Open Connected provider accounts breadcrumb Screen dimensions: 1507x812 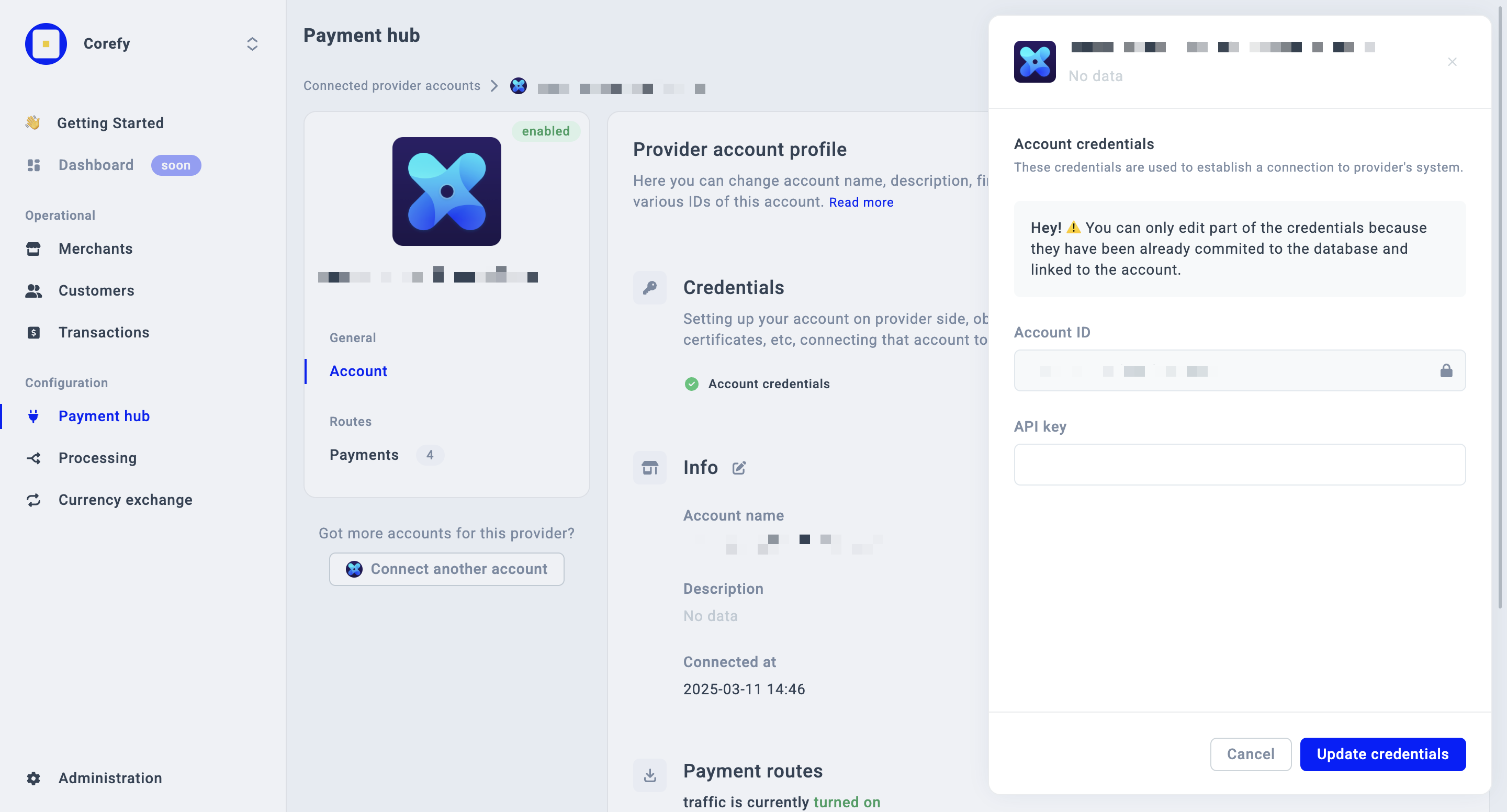click(391, 86)
